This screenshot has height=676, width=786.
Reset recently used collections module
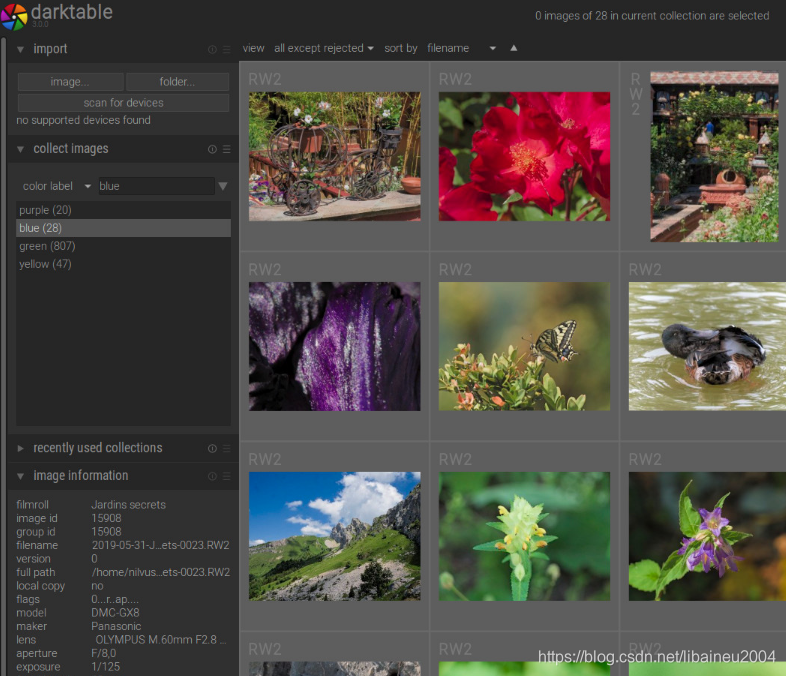tap(212, 448)
